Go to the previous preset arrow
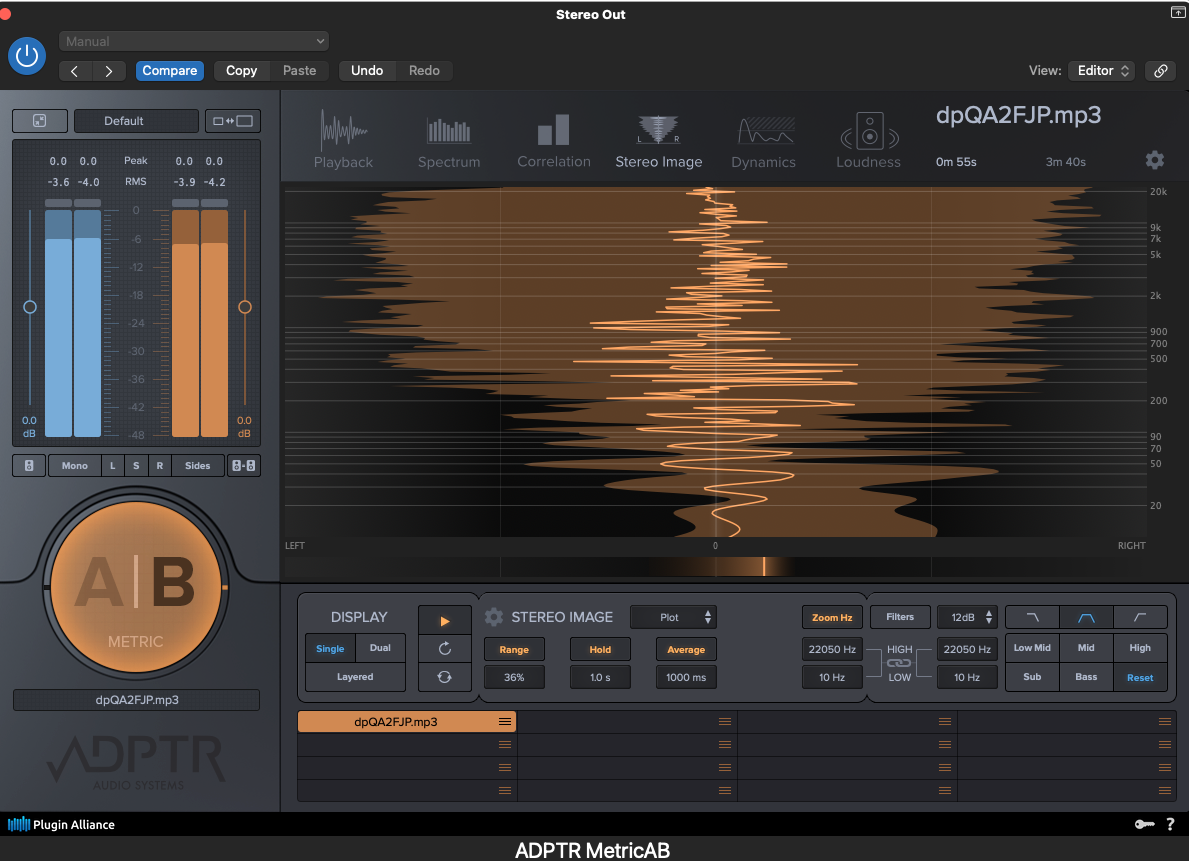 (x=74, y=71)
